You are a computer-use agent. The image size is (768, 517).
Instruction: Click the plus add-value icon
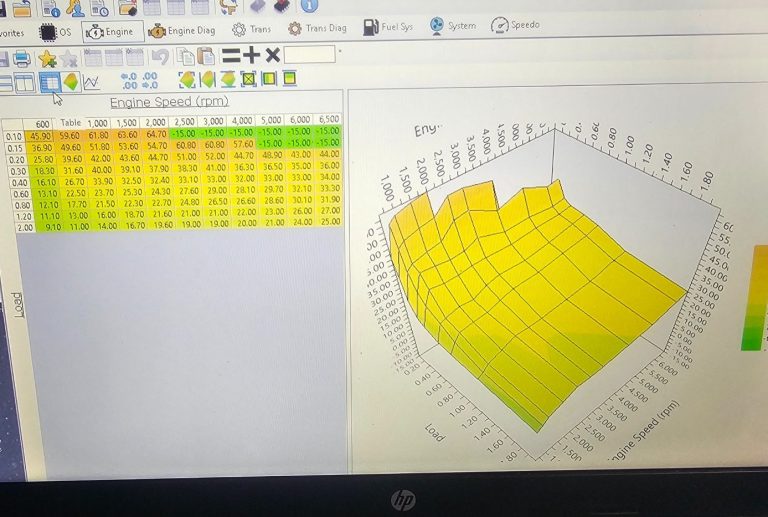pyautogui.click(x=251, y=55)
